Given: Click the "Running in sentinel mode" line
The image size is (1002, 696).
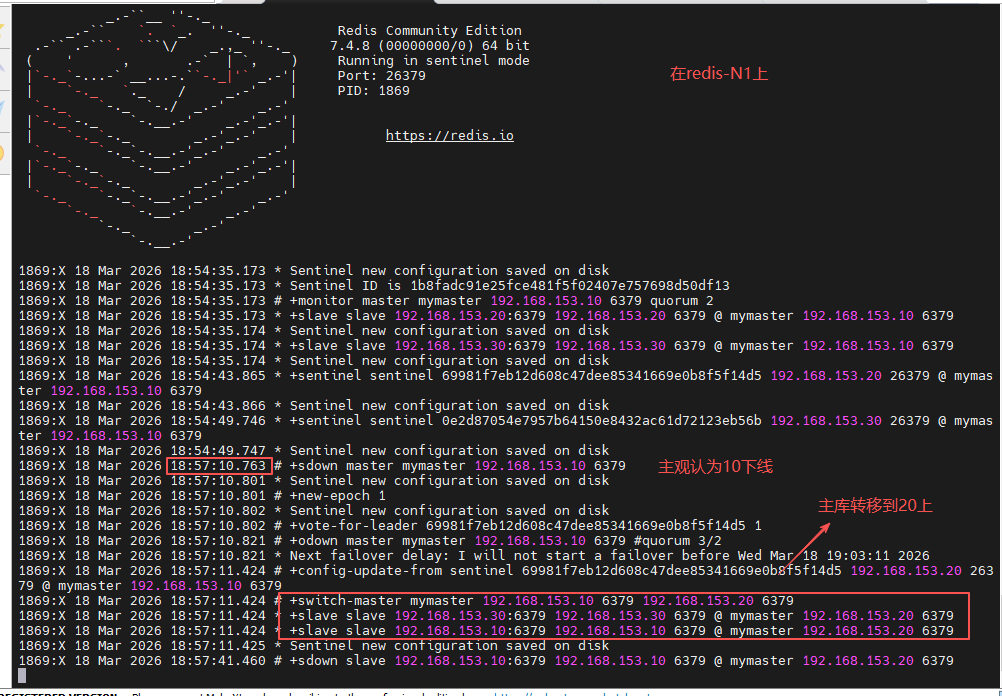Looking at the screenshot, I should point(433,61).
